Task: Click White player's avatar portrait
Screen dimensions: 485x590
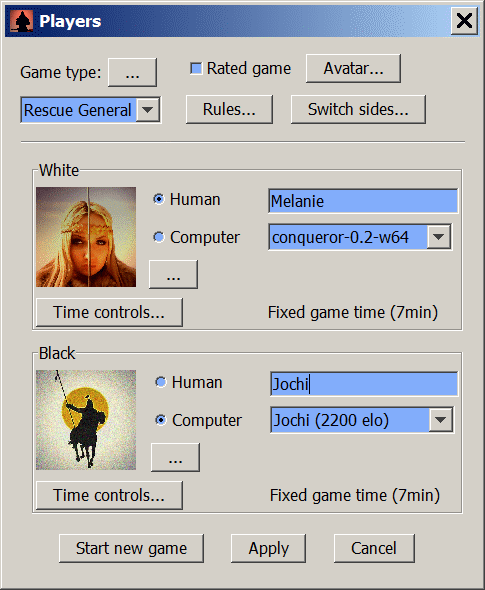Action: pyautogui.click(x=86, y=237)
